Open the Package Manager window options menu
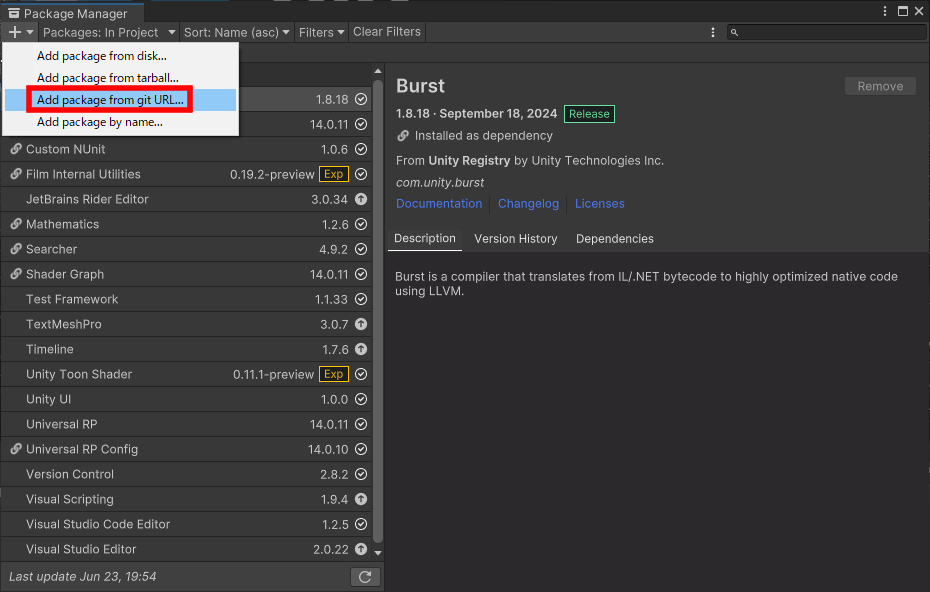 (884, 11)
